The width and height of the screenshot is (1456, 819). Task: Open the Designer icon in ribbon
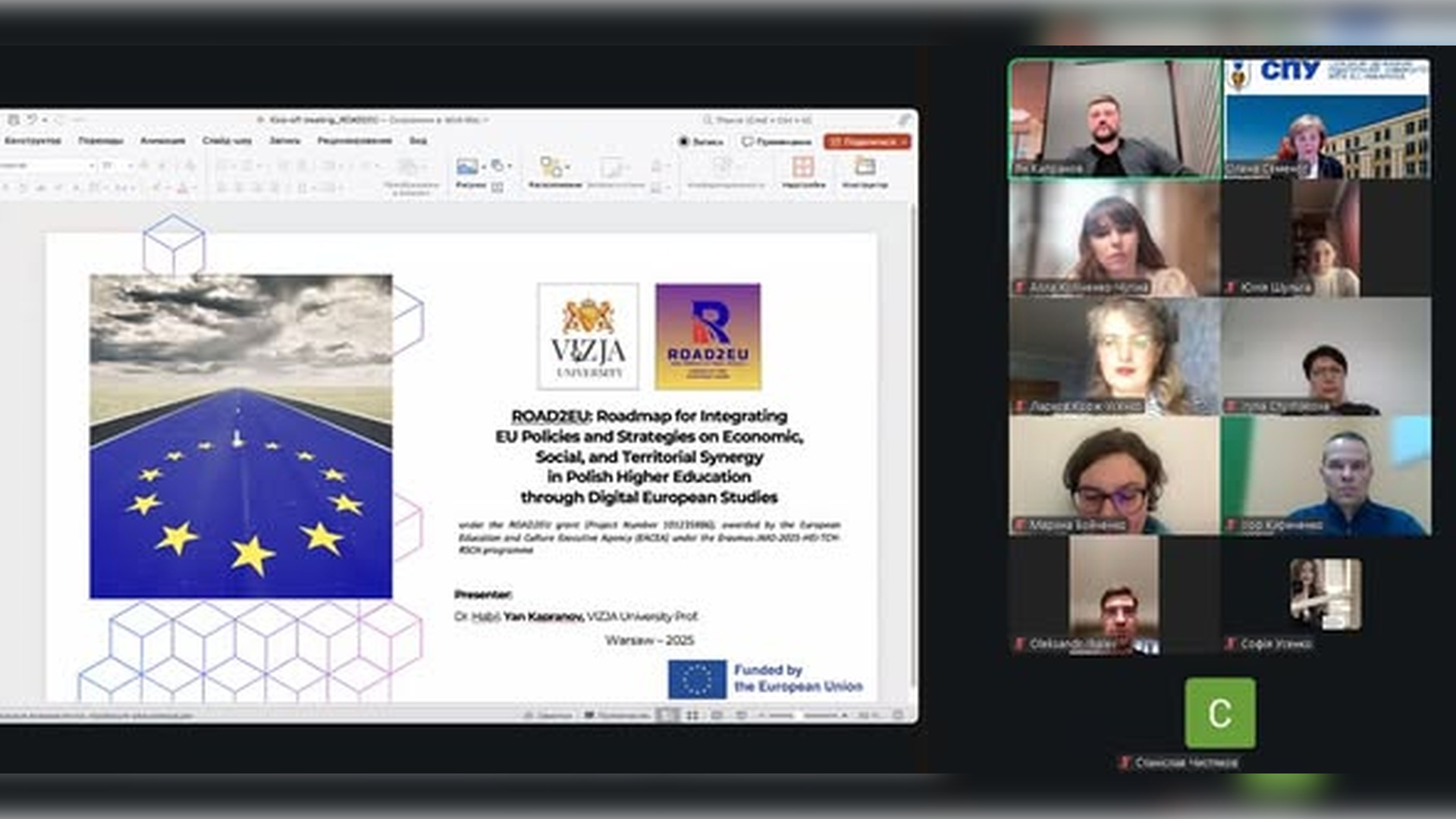tap(864, 165)
